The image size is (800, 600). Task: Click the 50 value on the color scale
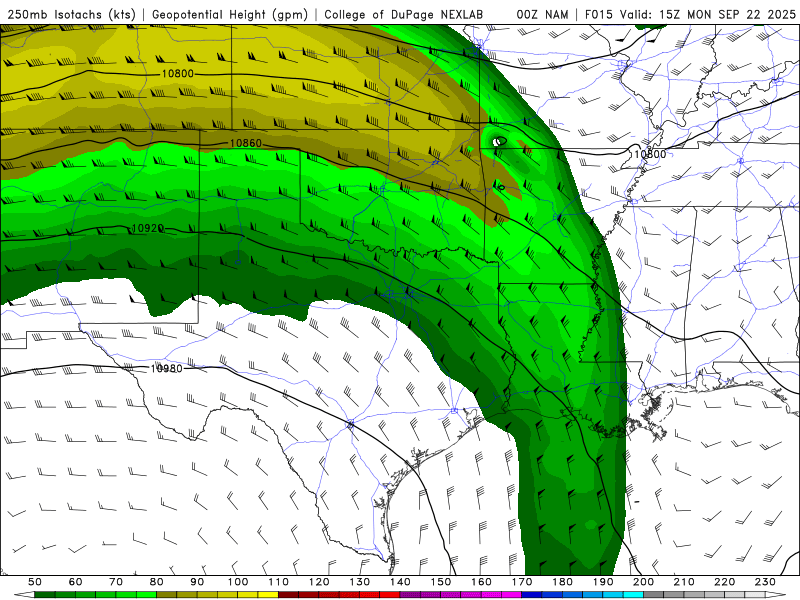click(35, 582)
